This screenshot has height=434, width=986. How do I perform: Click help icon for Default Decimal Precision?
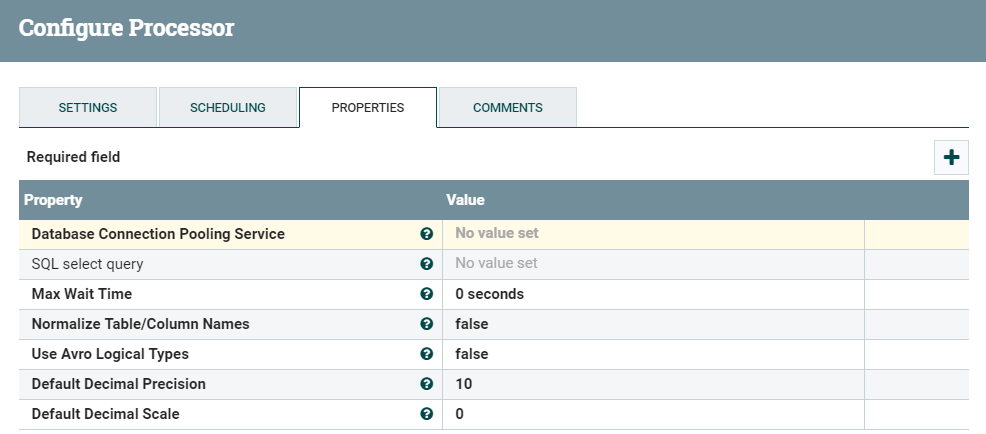coord(427,384)
